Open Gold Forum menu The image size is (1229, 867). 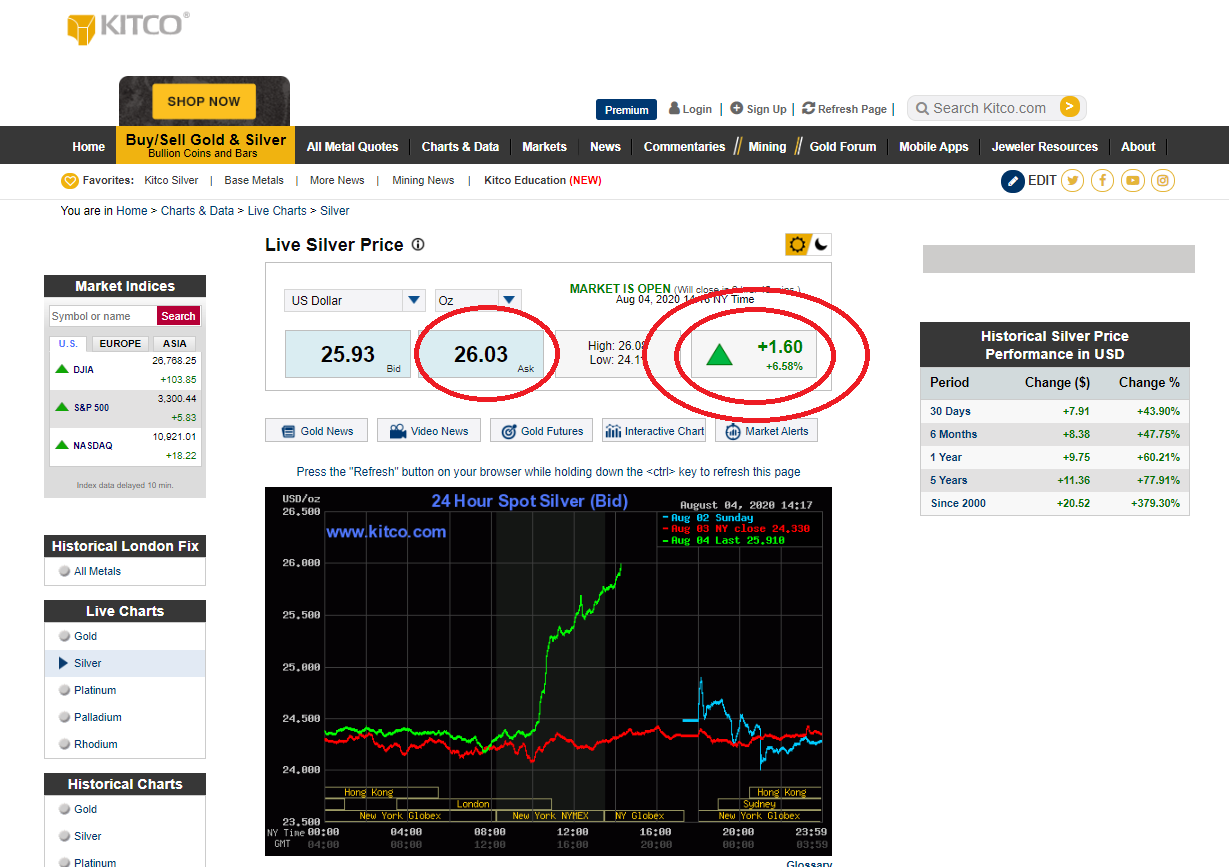(843, 146)
